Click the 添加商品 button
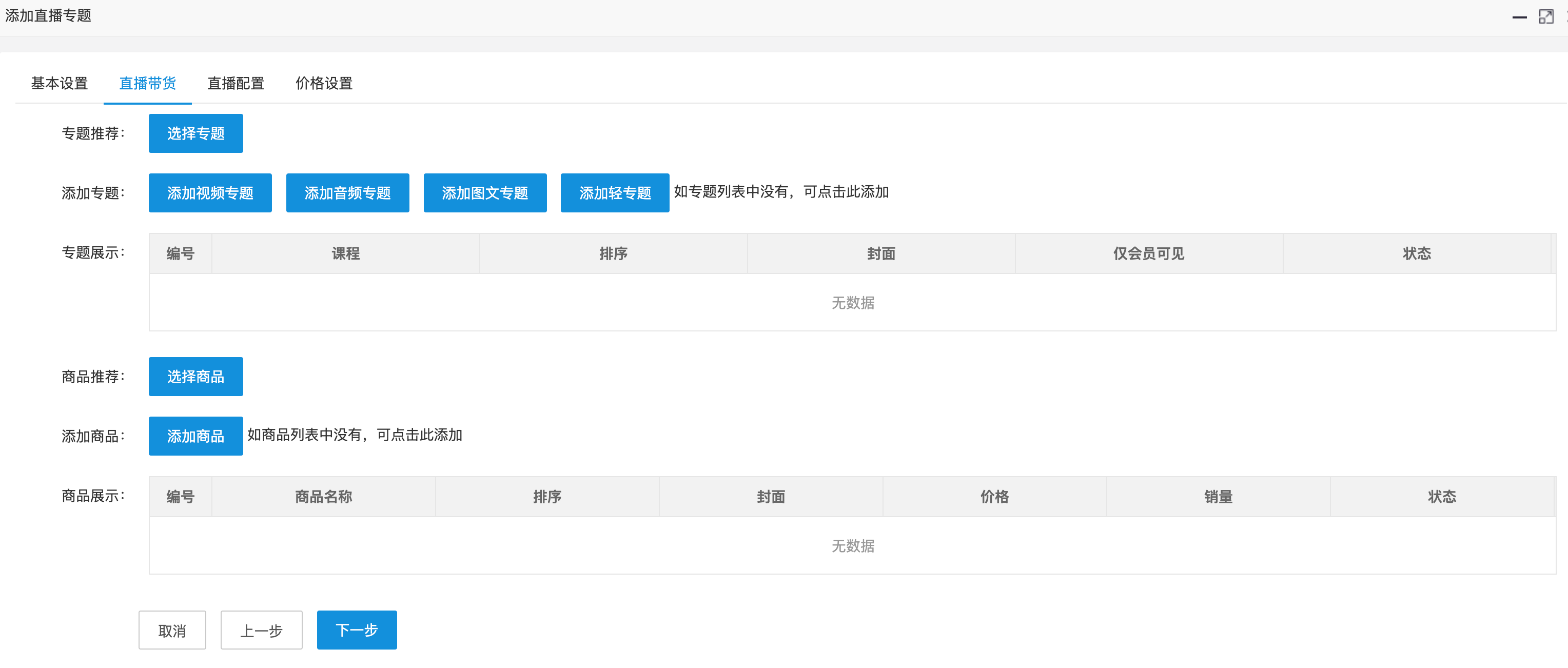Viewport: 1568px width, 668px height. tap(196, 436)
